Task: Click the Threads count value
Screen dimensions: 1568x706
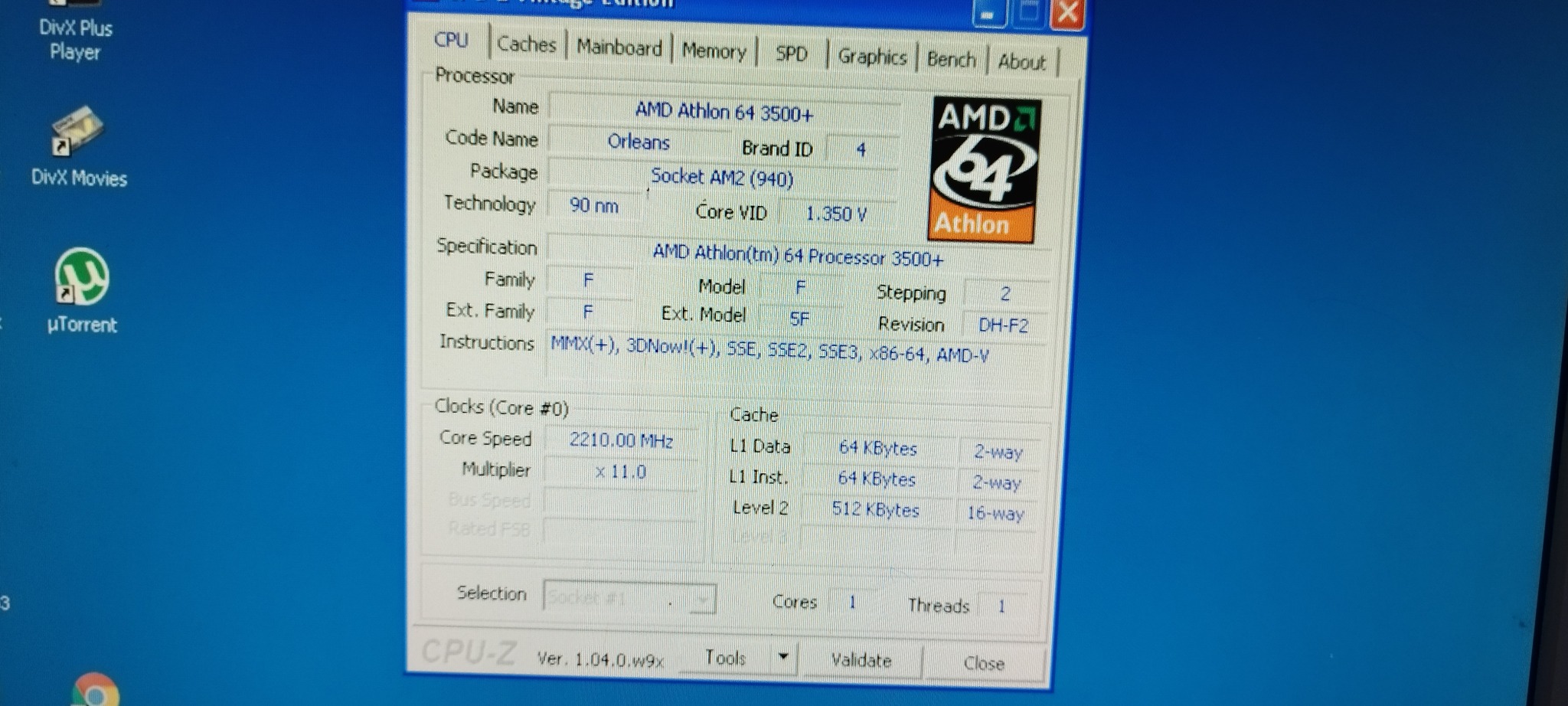Action: (1001, 606)
